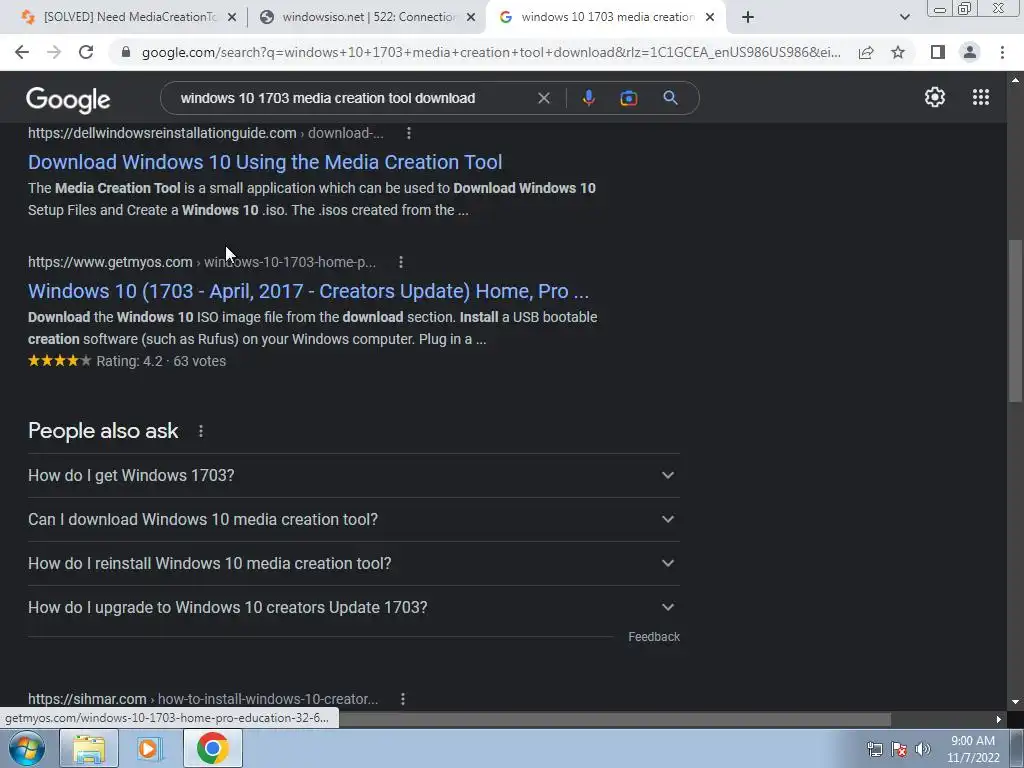Bookmark this page with the star icon
The width and height of the screenshot is (1024, 768).
(x=898, y=52)
